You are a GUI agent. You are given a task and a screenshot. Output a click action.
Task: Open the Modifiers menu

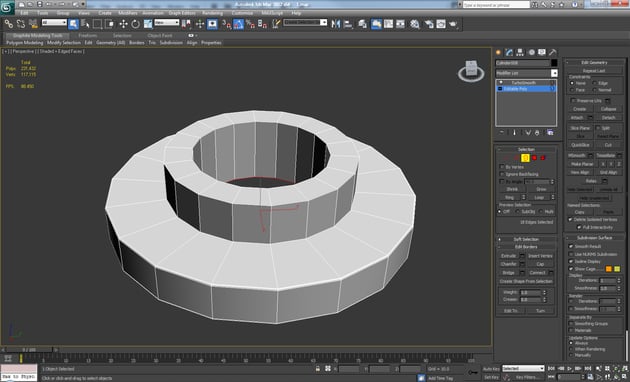[x=128, y=13]
